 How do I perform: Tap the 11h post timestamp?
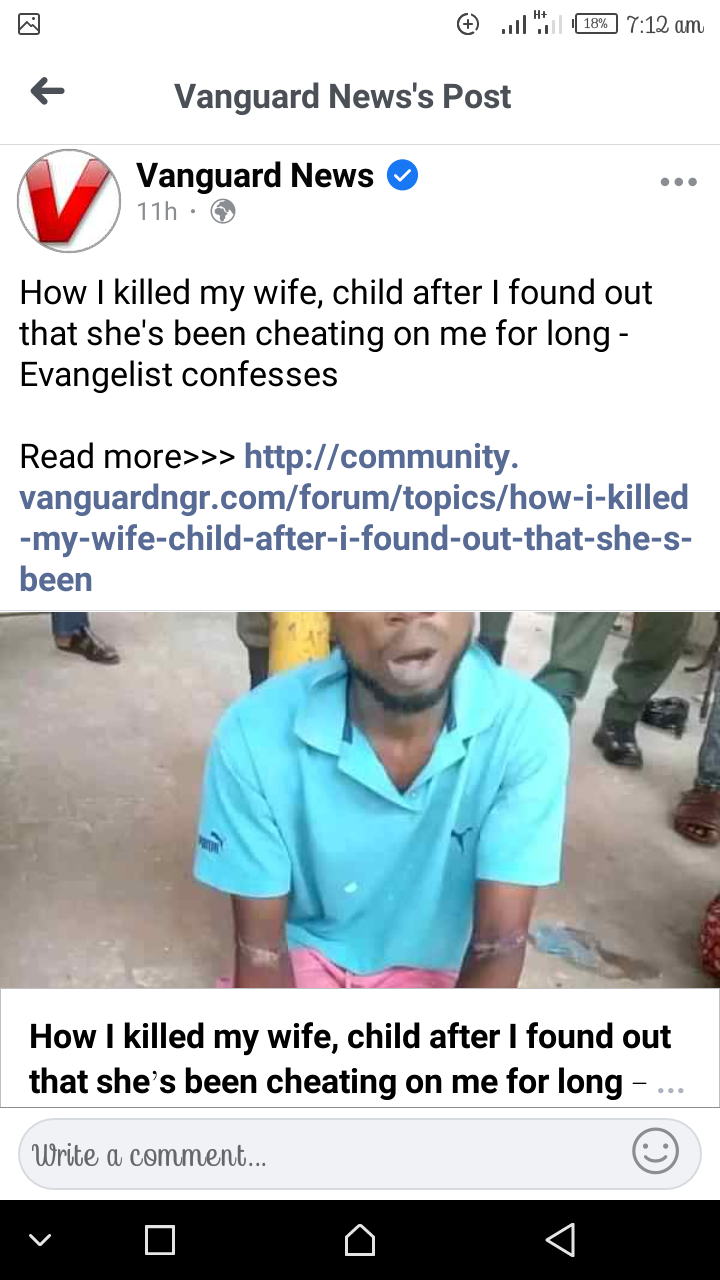coord(157,212)
